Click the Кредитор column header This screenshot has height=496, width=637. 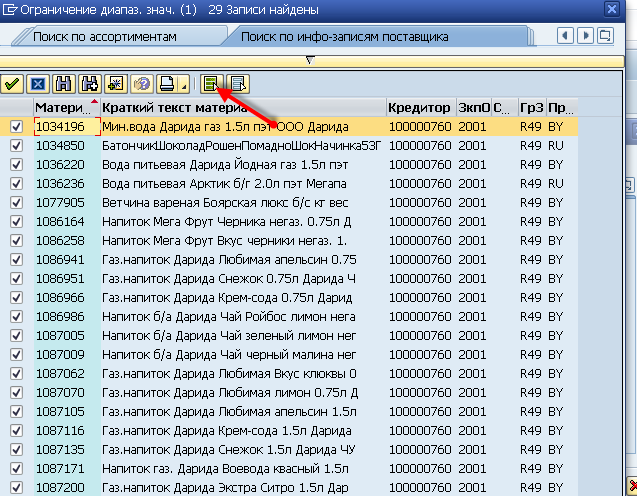(421, 108)
